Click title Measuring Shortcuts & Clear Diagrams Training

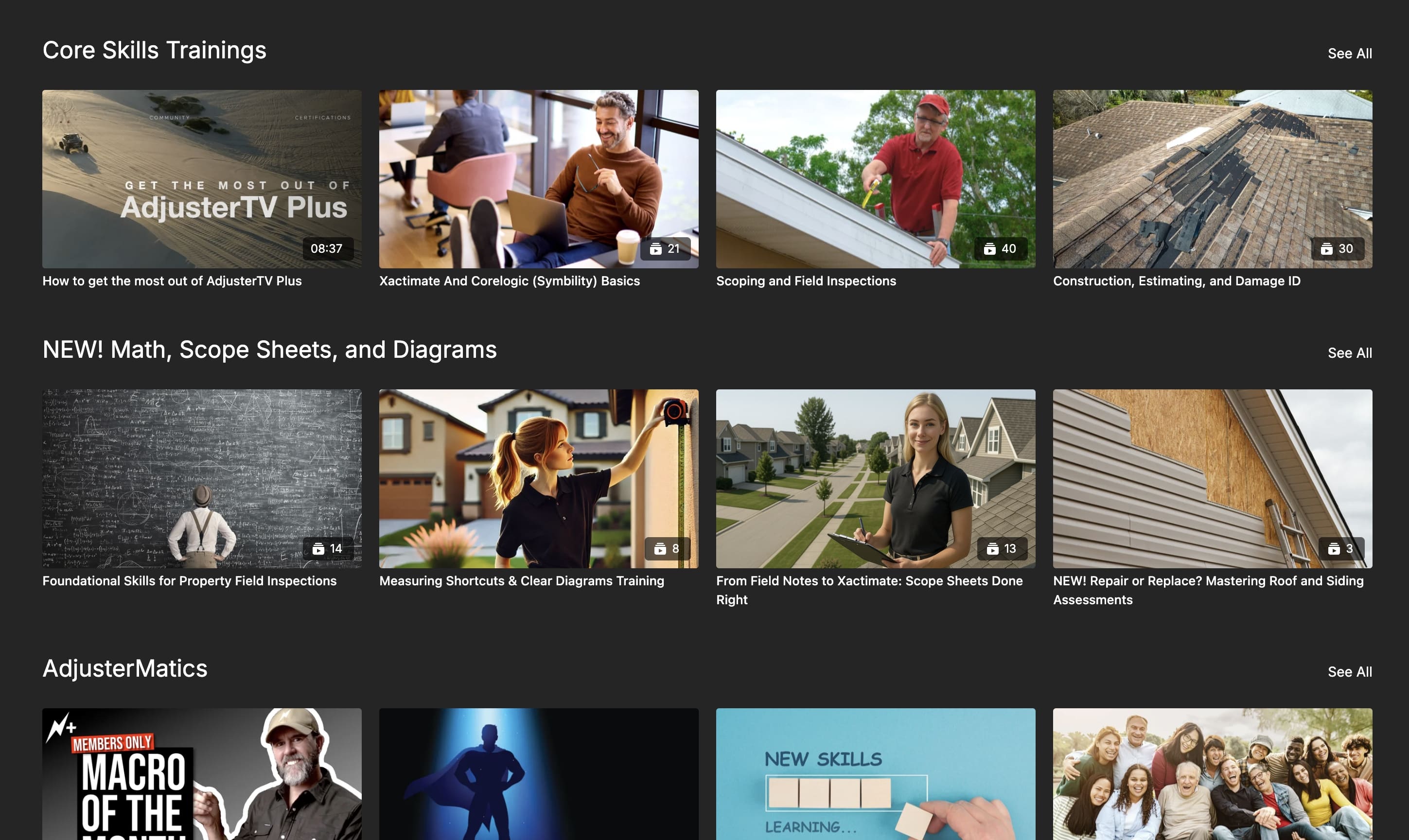click(x=521, y=581)
